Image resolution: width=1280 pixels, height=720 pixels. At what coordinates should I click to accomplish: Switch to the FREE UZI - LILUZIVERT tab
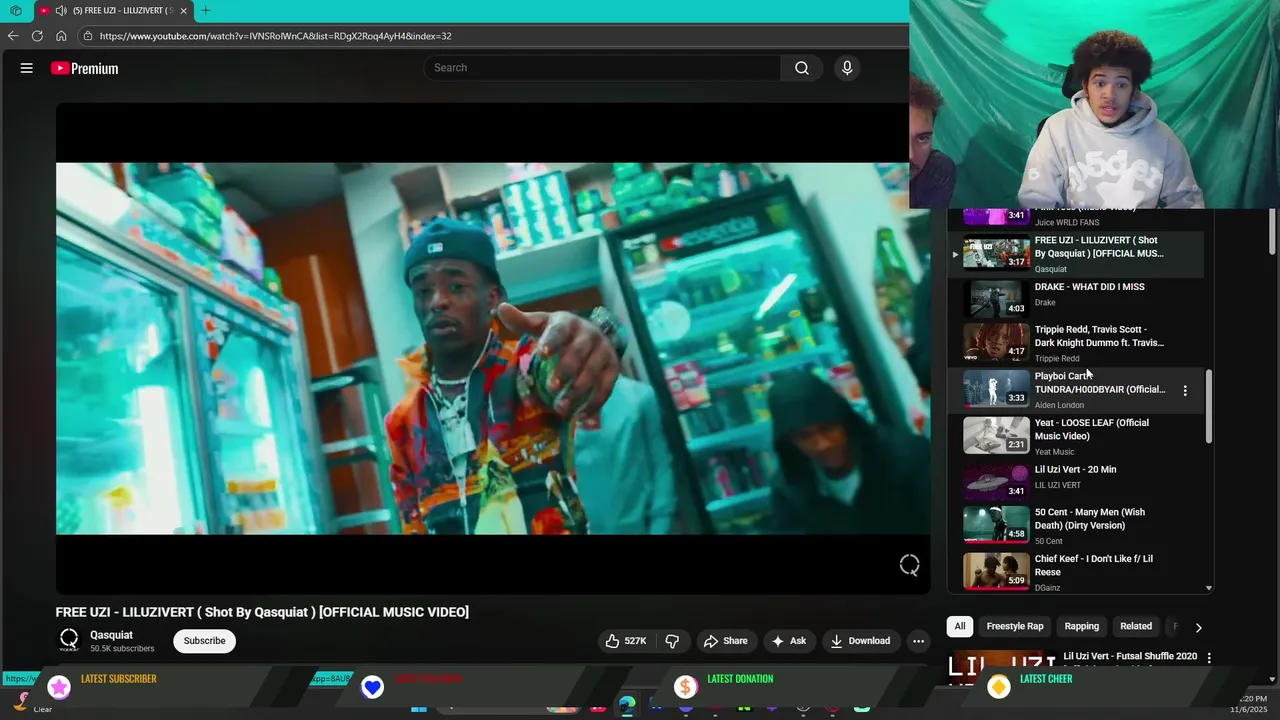113,10
